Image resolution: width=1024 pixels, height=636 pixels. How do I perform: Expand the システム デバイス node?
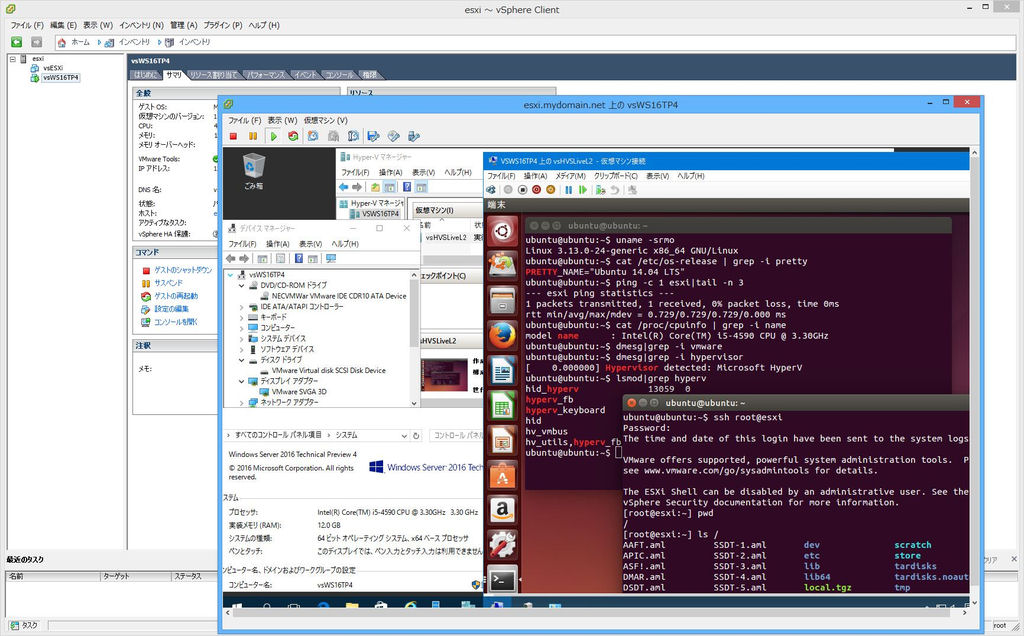[x=242, y=338]
